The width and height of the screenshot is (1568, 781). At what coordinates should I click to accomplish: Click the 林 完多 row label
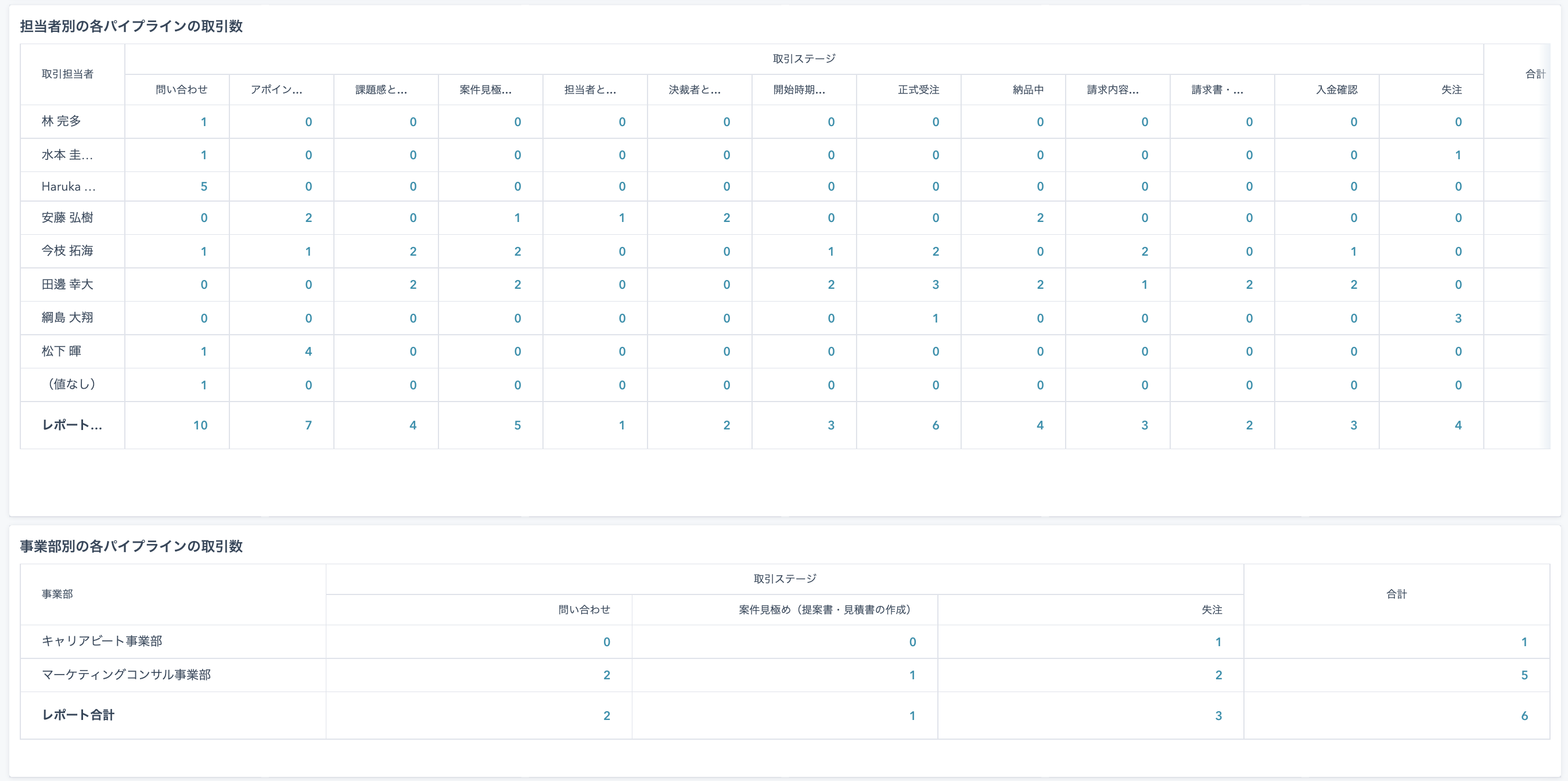(x=62, y=121)
